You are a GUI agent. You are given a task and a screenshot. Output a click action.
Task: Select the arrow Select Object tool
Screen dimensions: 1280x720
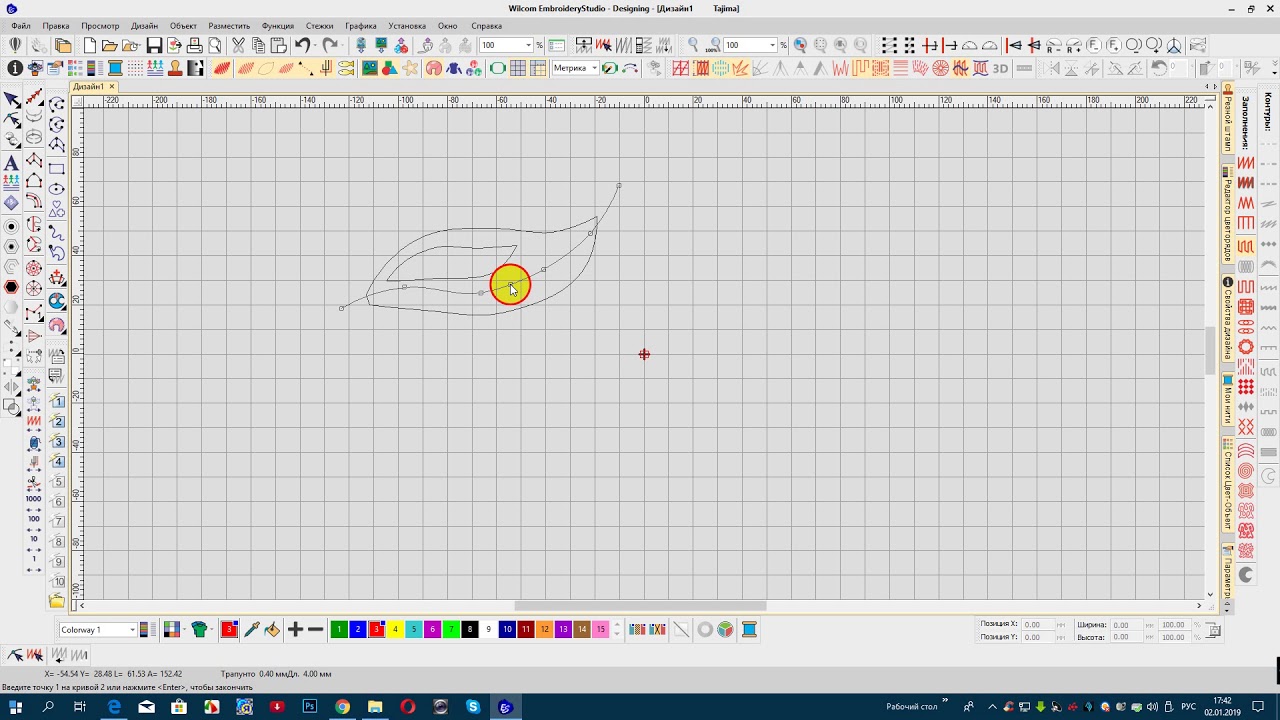click(x=11, y=100)
